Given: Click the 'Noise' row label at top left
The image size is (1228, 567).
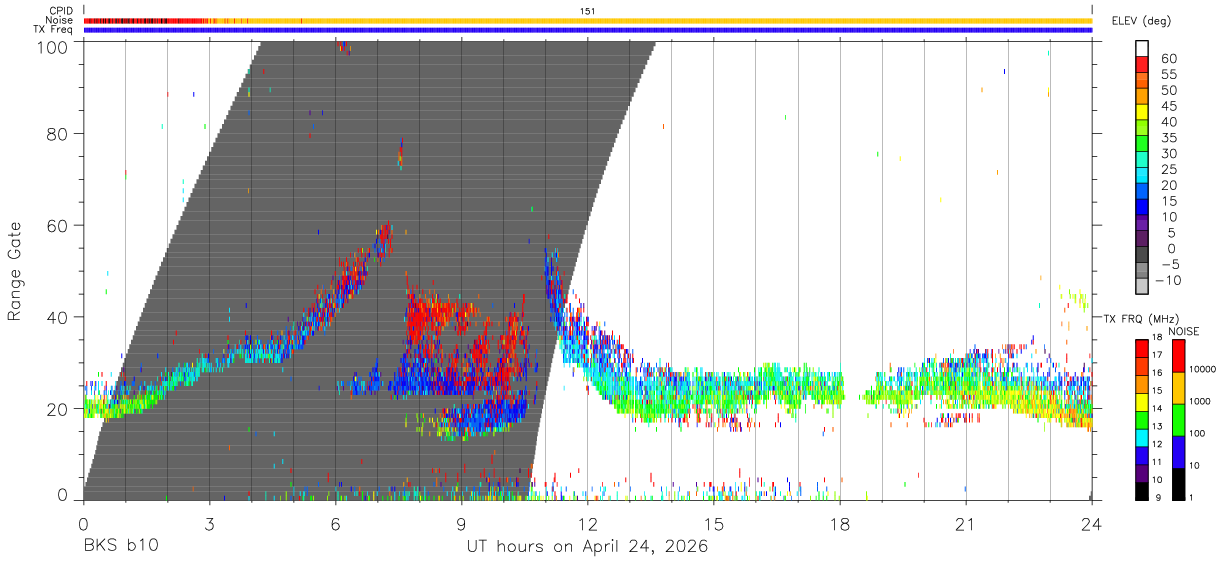Looking at the screenshot, I should coord(59,20).
